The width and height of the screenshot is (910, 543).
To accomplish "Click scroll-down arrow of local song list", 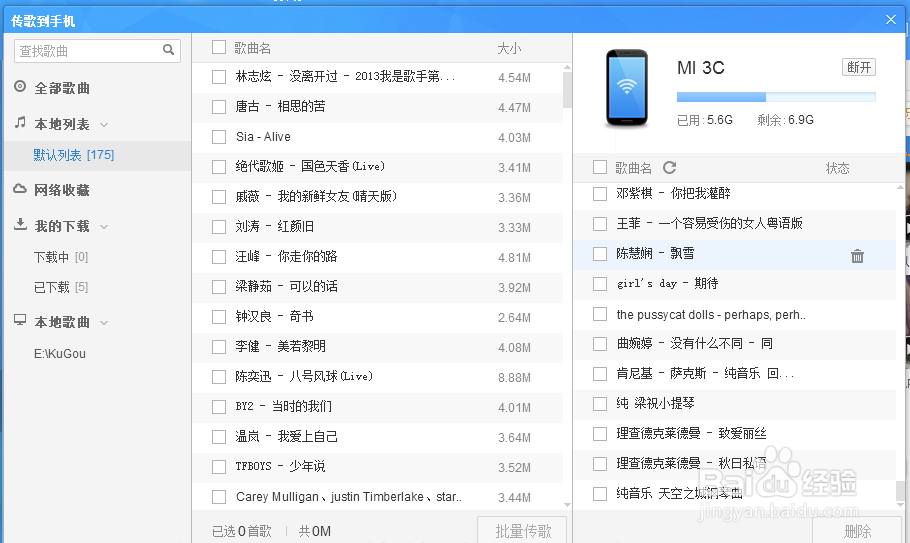I will [x=567, y=505].
